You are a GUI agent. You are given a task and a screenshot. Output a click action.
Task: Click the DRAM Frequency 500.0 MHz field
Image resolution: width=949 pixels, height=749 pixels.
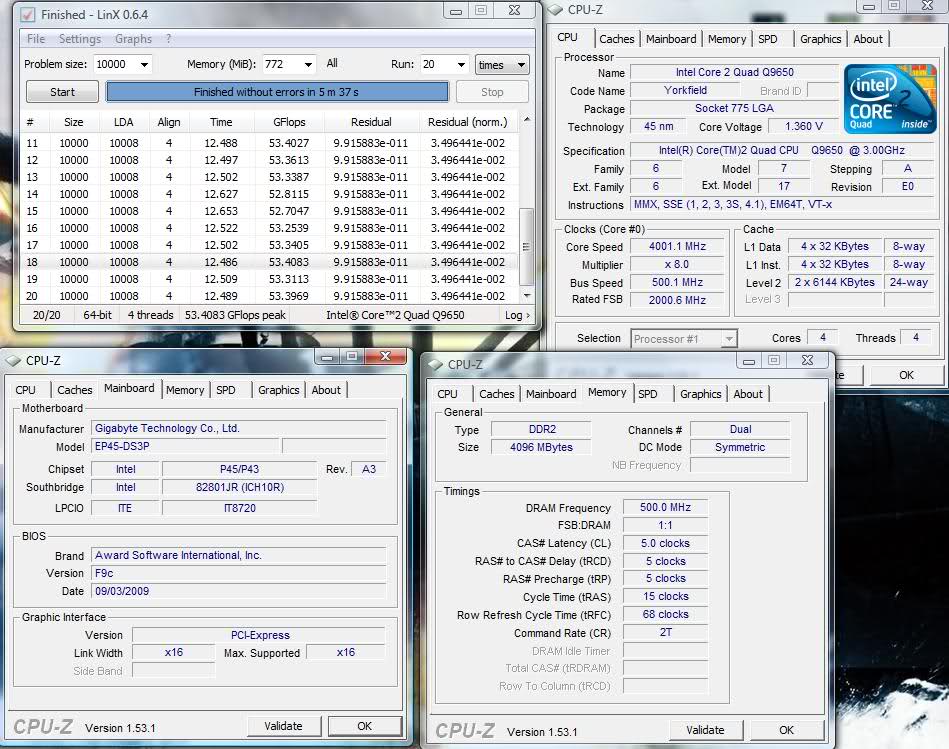666,508
